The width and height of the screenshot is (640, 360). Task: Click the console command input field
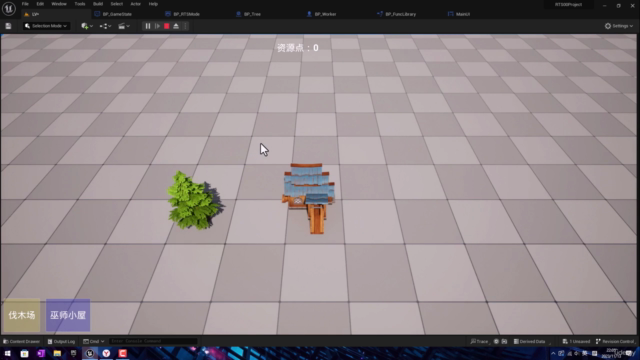pyautogui.click(x=153, y=341)
